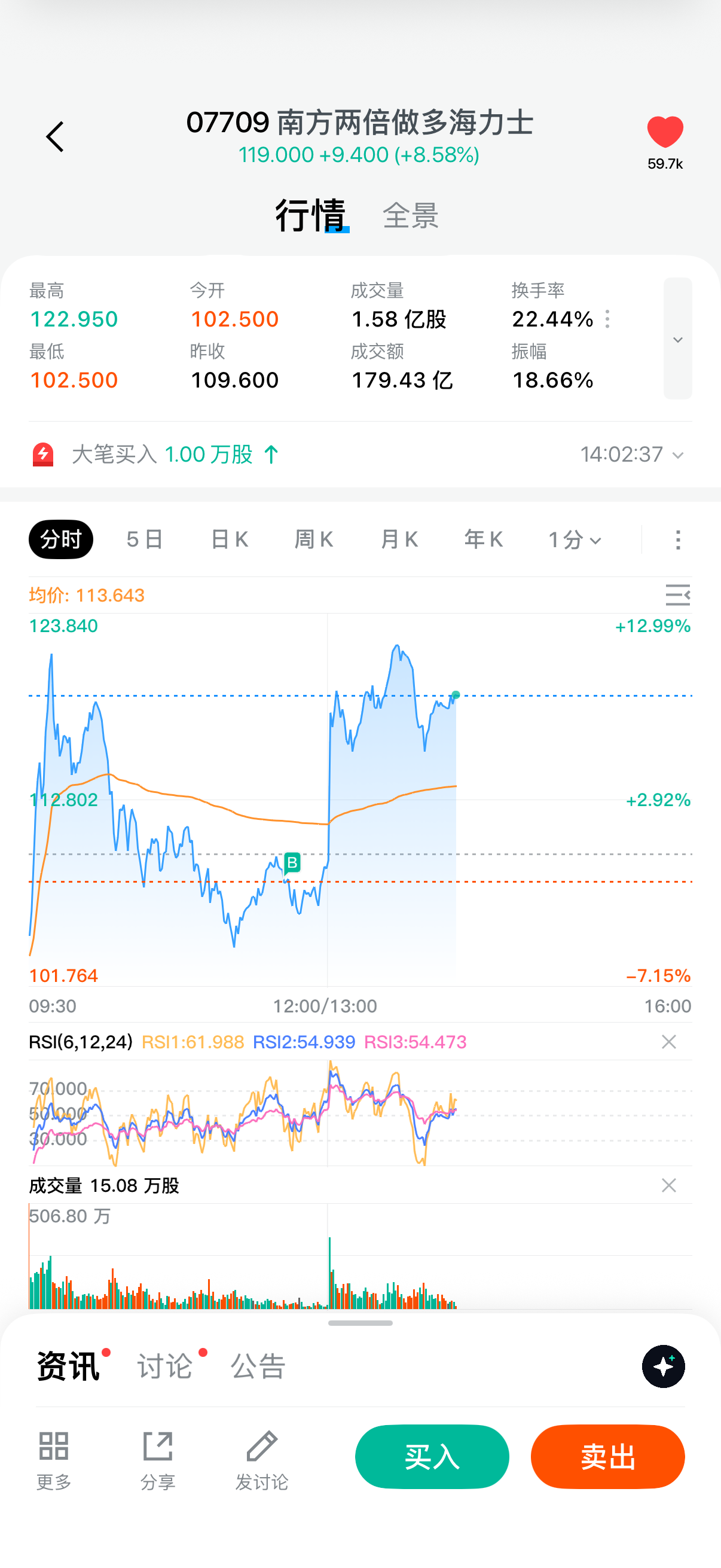Screen dimensions: 721x1568
Task: Tap the B buy marker on chart
Action: pos(292,862)
